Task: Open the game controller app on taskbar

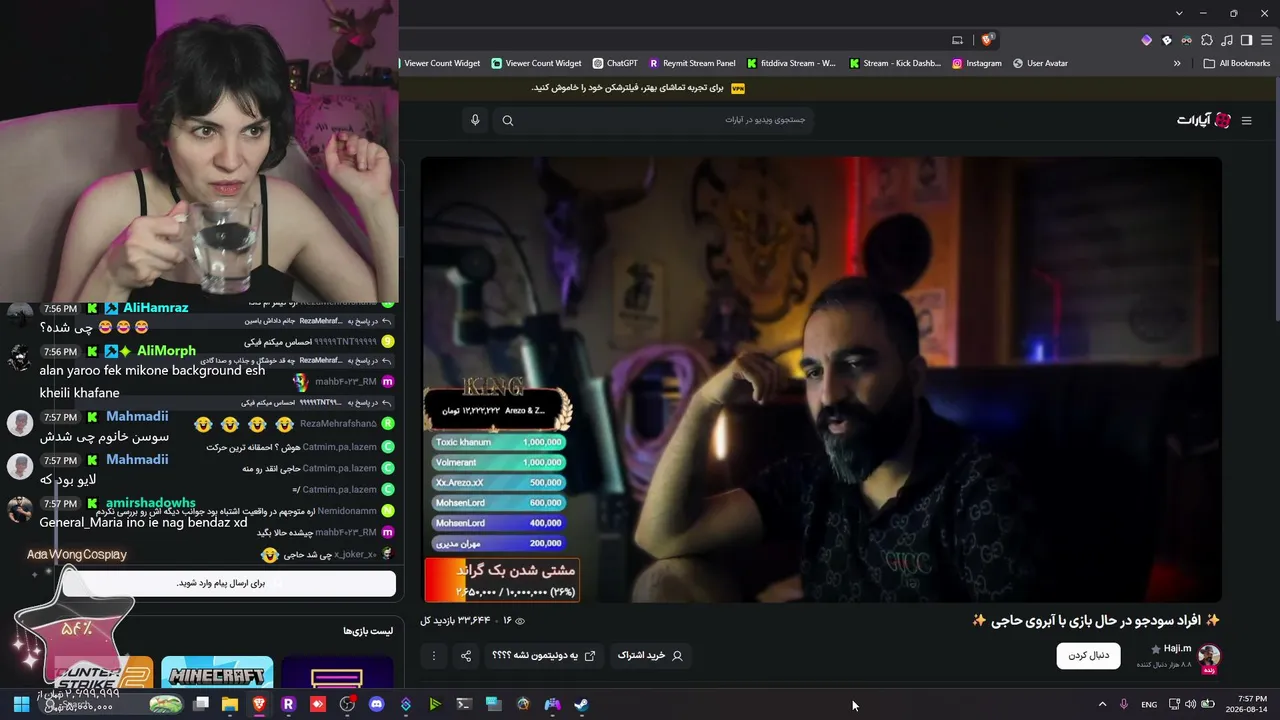Action: pyautogui.click(x=552, y=704)
